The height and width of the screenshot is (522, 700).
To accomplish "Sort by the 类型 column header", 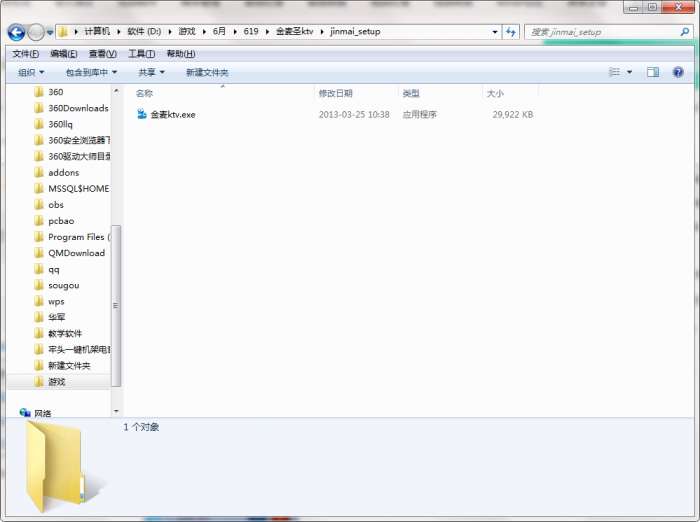I will coord(411,93).
